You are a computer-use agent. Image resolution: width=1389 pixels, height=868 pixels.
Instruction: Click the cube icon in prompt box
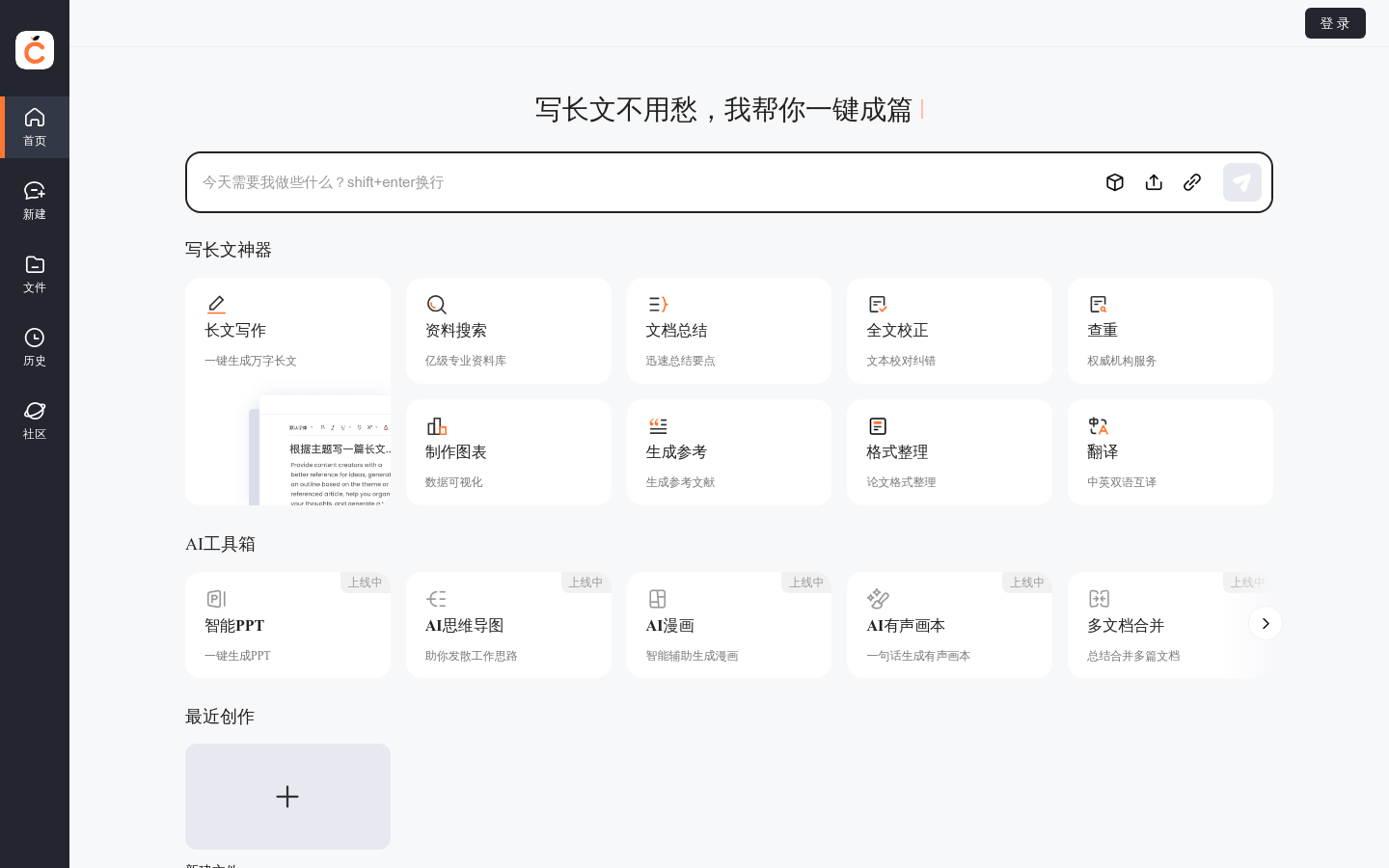pos(1115,182)
